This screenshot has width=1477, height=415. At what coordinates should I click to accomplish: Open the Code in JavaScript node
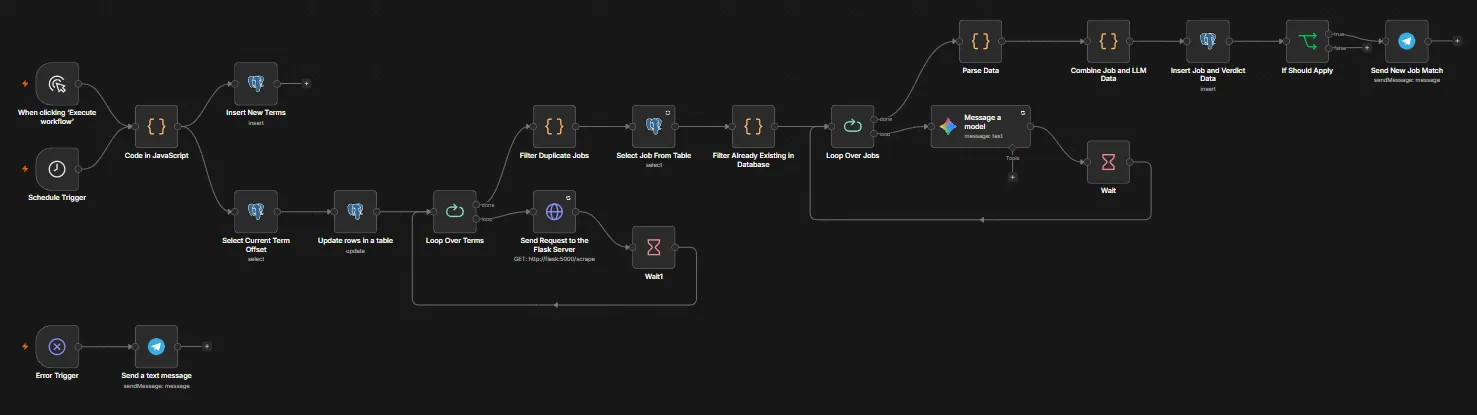(x=156, y=126)
